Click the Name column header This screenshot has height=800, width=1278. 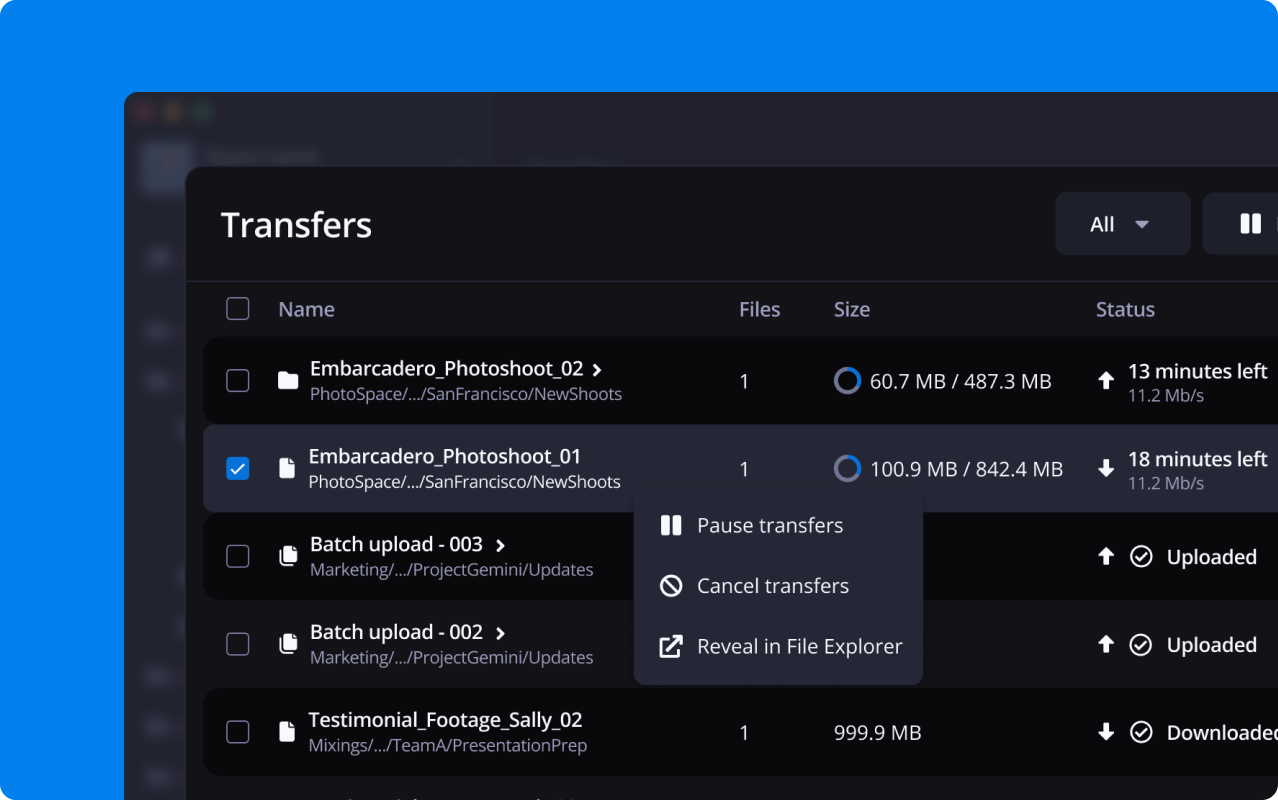click(306, 309)
